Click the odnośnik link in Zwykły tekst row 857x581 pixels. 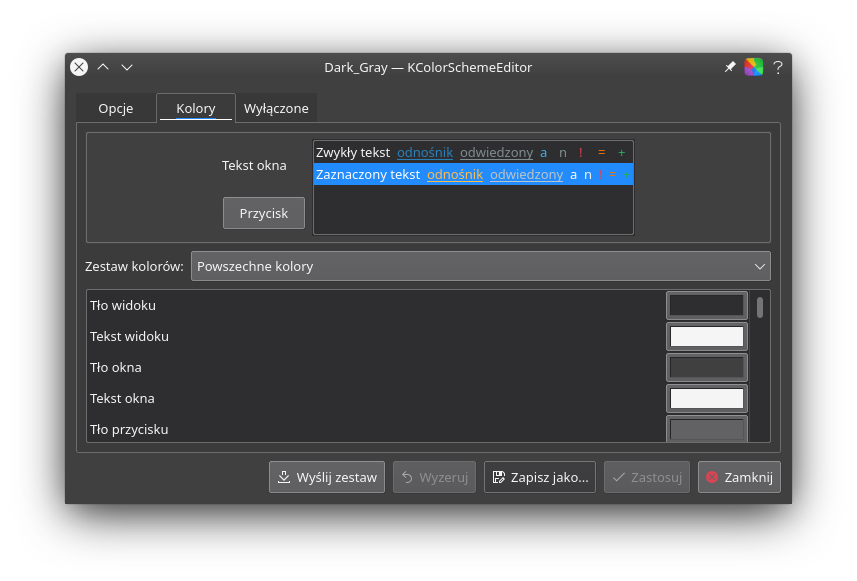425,152
